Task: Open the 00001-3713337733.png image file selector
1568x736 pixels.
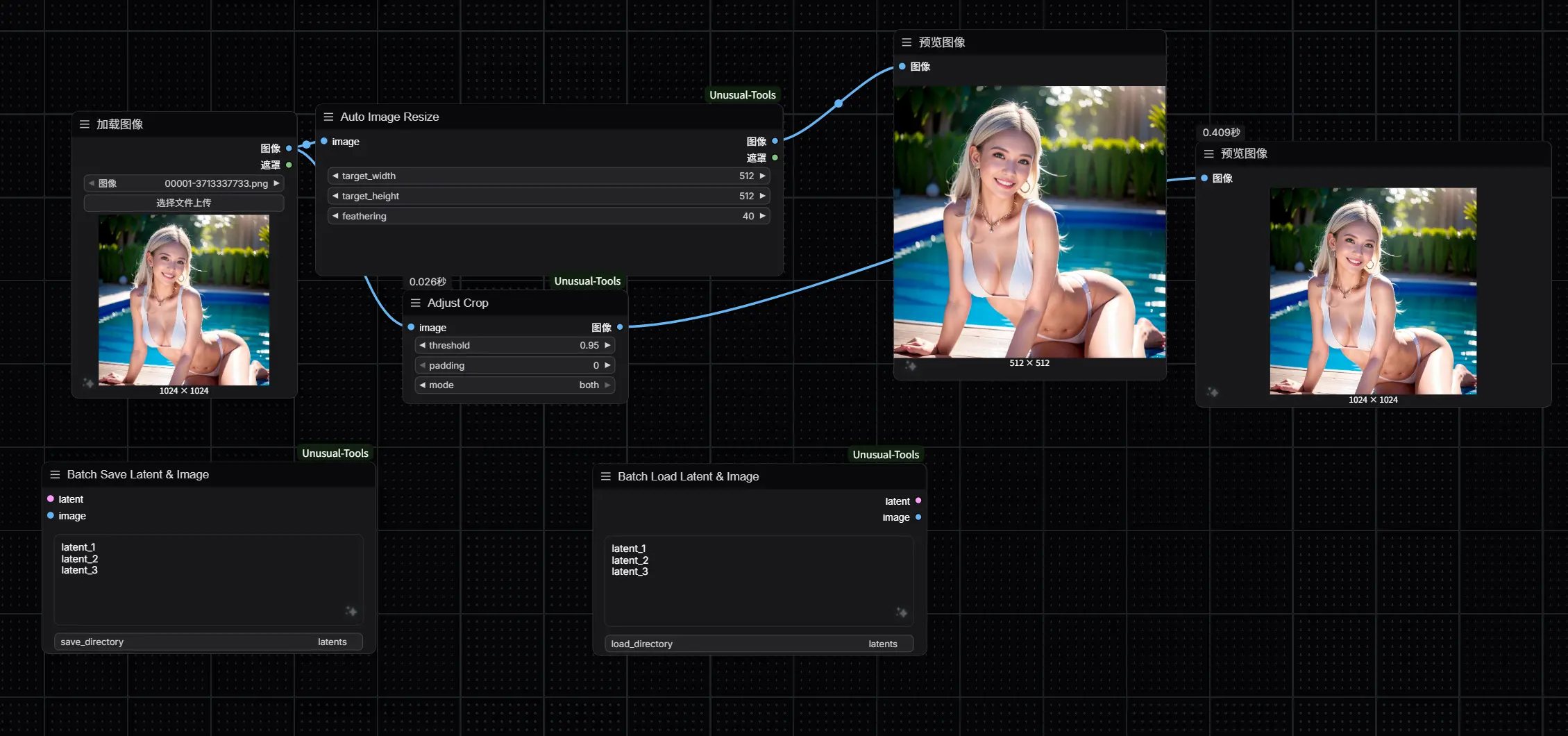Action: 184,183
